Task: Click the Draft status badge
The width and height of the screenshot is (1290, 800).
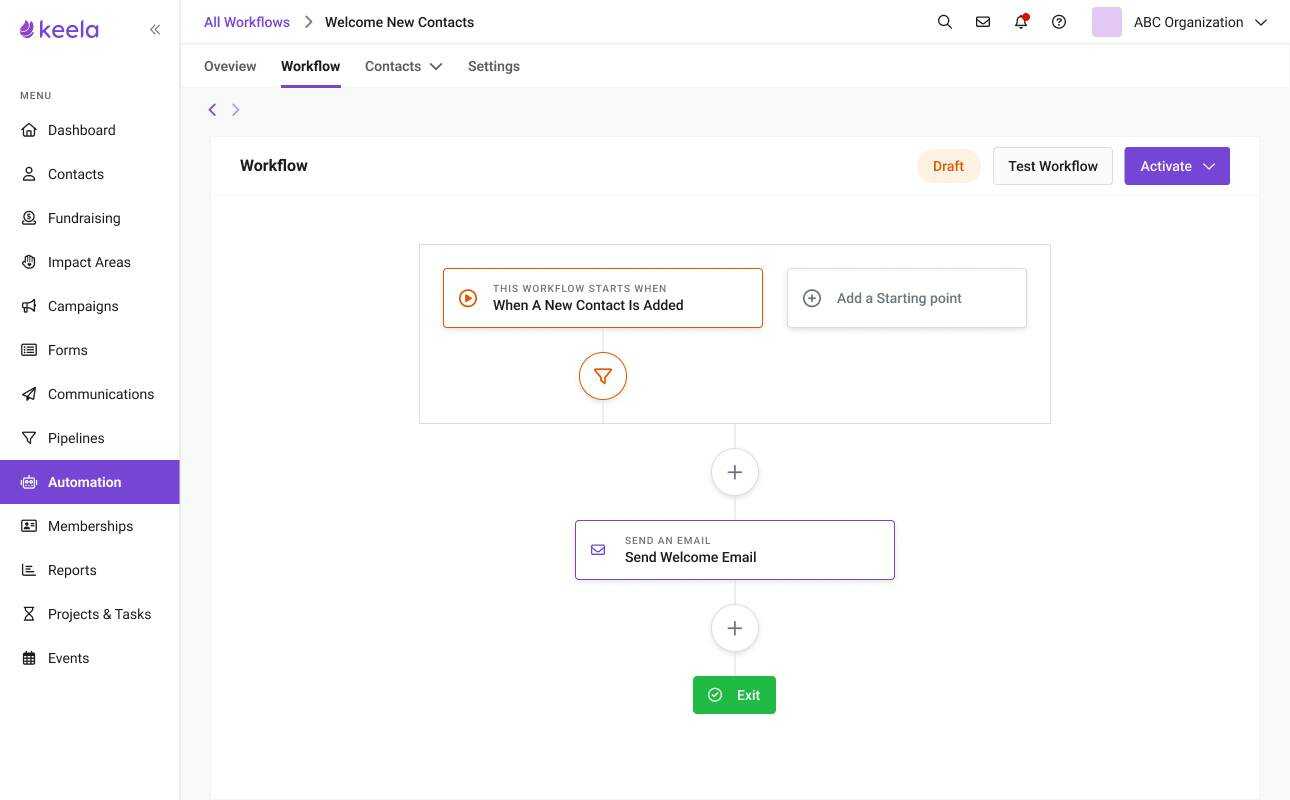Action: 948,166
